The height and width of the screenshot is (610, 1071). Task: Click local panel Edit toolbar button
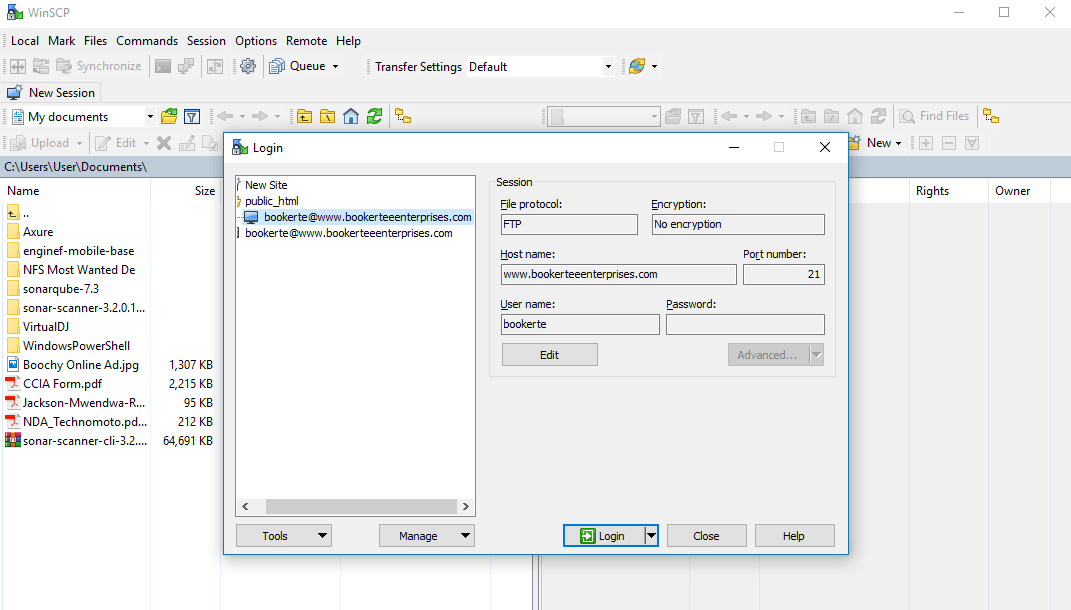coord(117,143)
